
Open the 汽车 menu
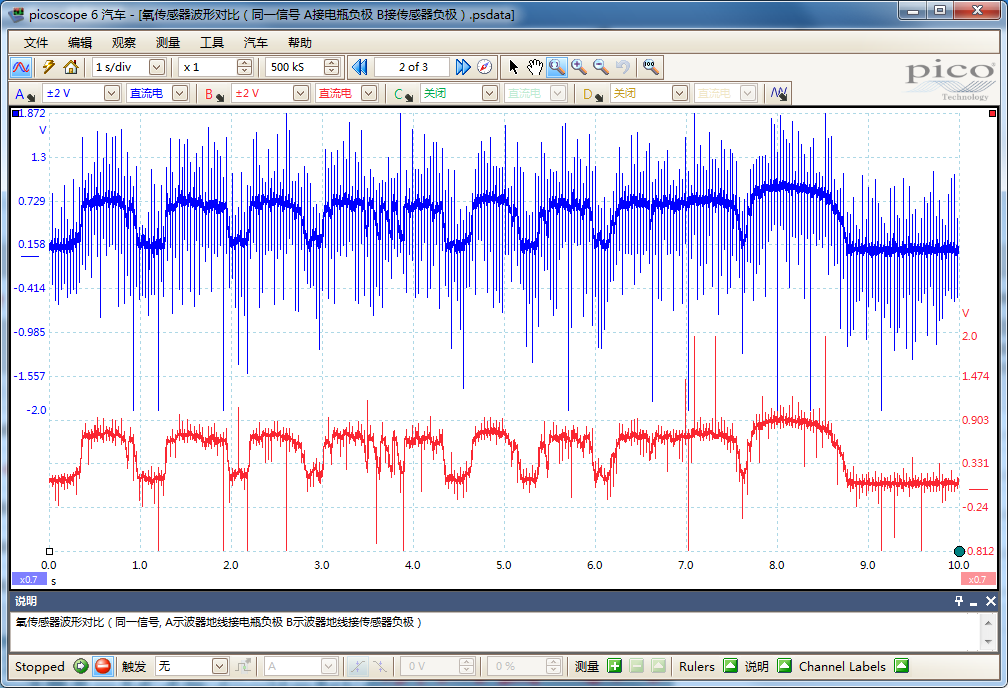(255, 42)
